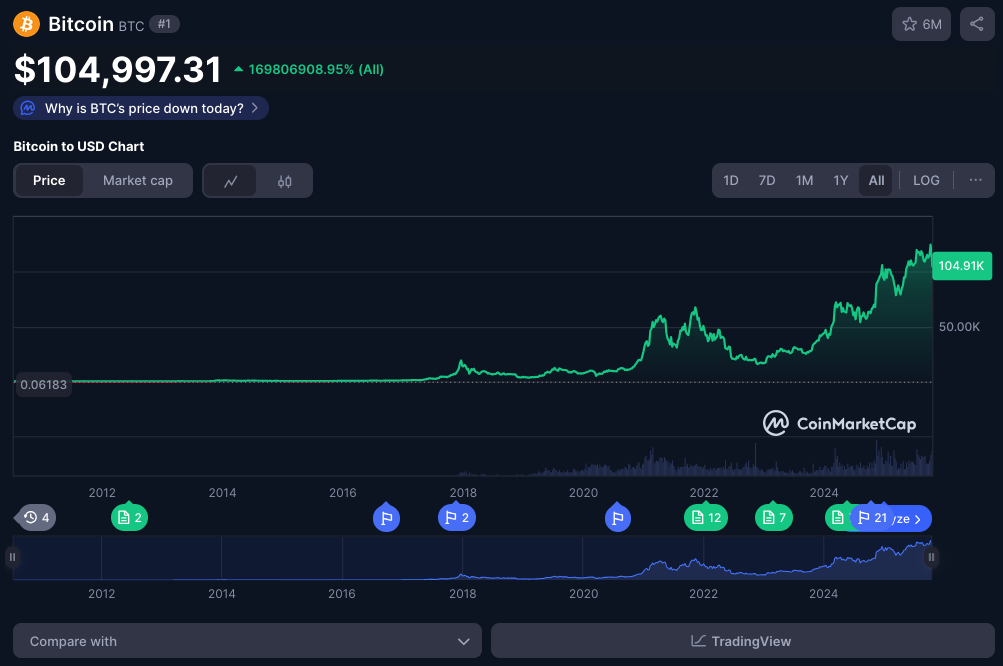Click the blue flag milestone marker near 2017
Screen dimensions: 1003x666
[386, 517]
